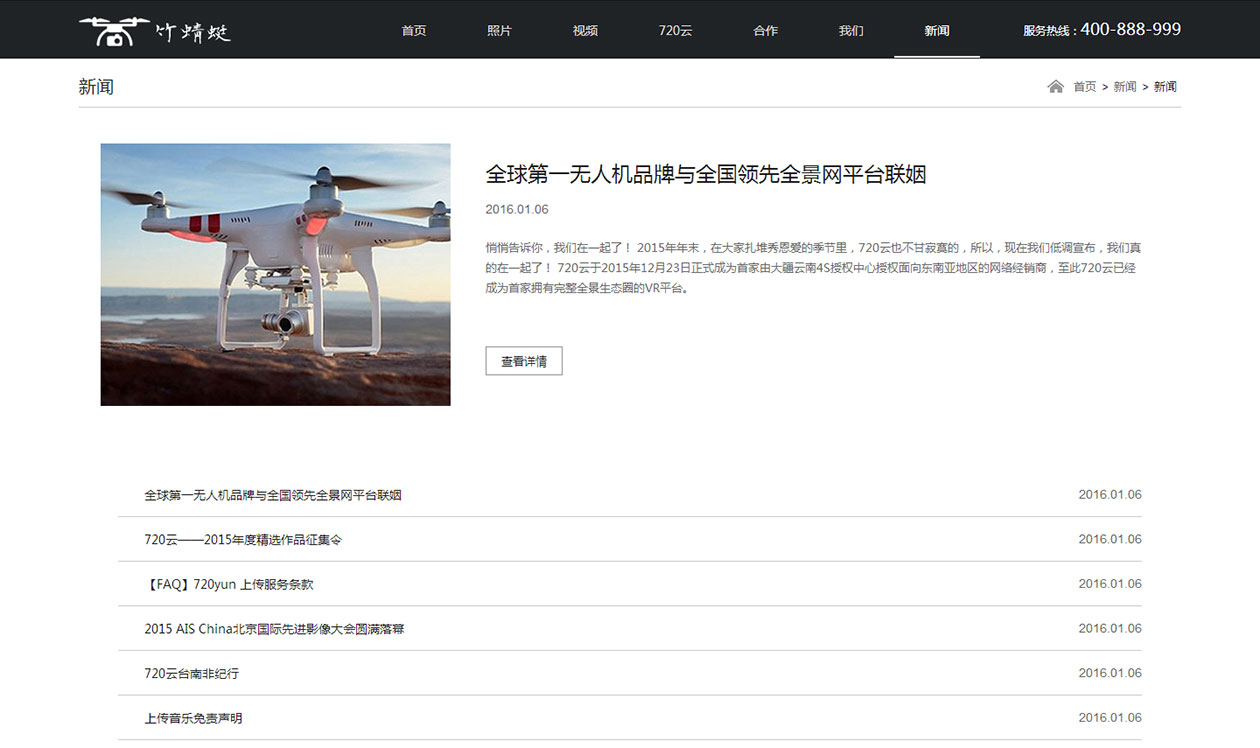1260x748 pixels.
Task: Open the 720云 menu item
Action: click(x=675, y=31)
